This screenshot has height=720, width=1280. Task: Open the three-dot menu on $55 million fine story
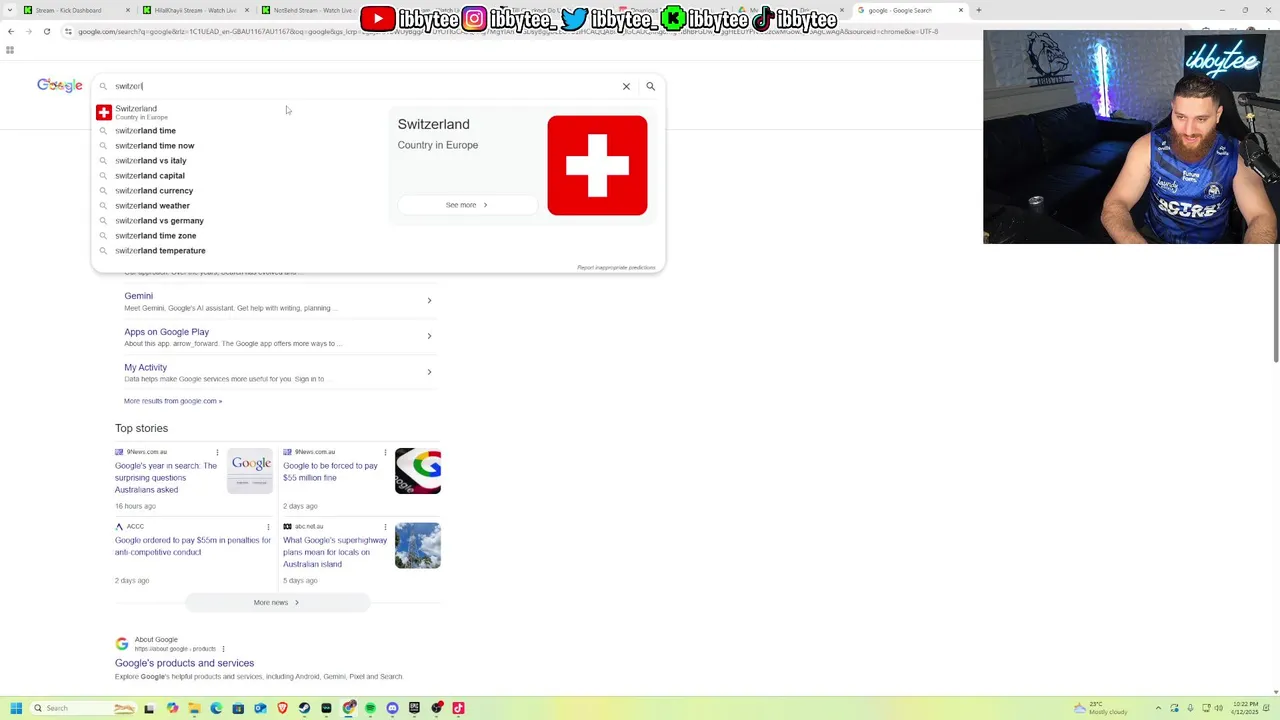385,452
